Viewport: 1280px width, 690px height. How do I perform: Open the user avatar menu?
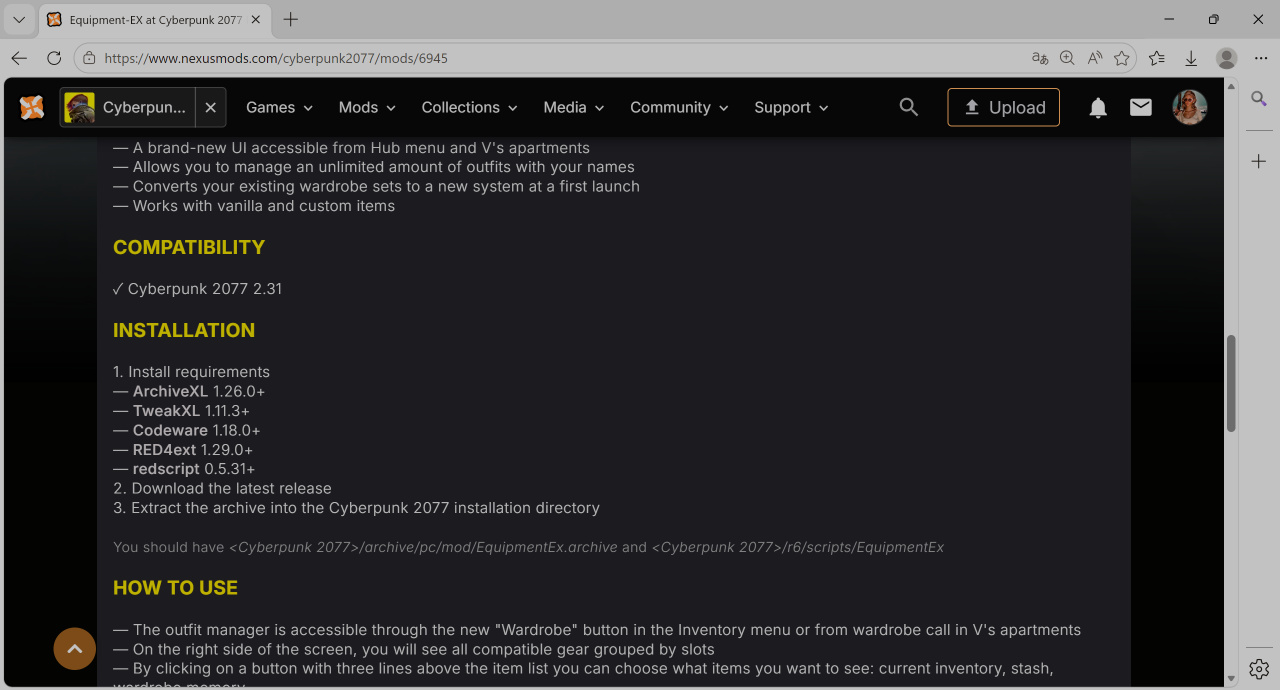pyautogui.click(x=1190, y=107)
